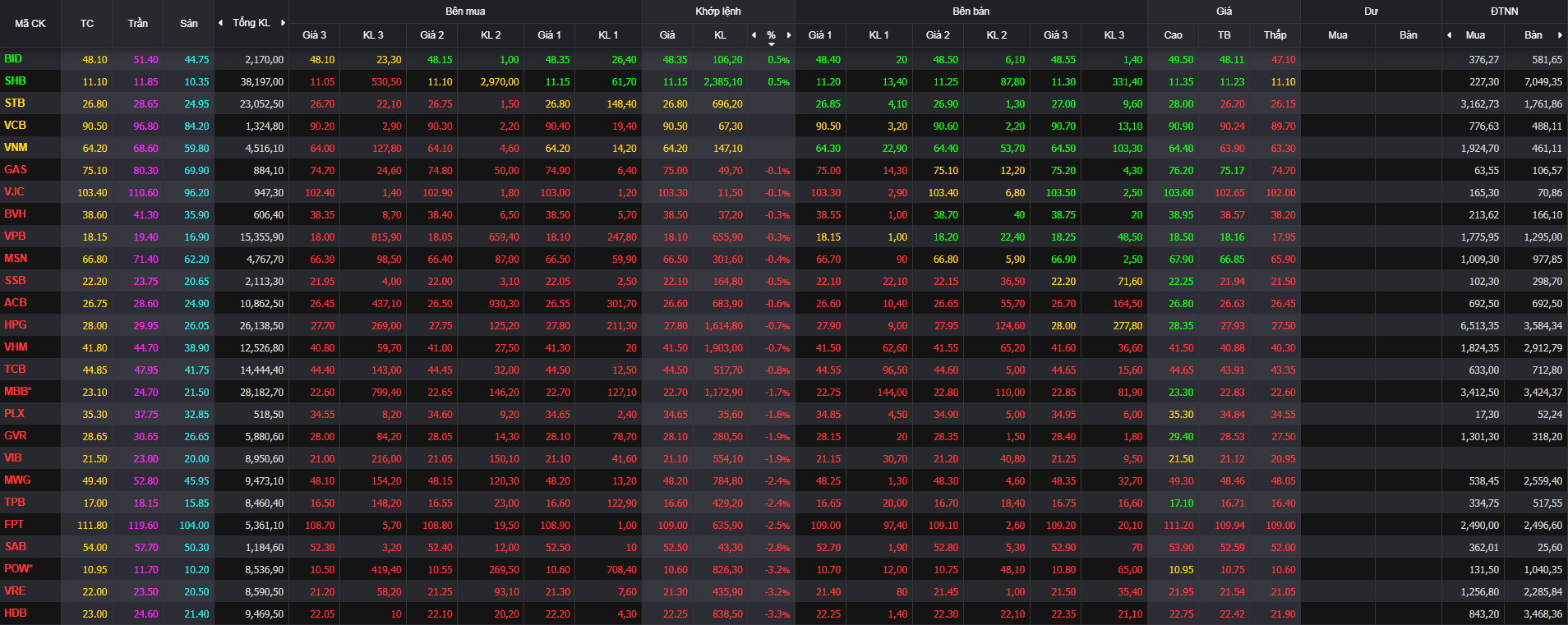Screen dimensions: 1568x625
Task: Open the VNM stock symbol
Action: point(16,148)
